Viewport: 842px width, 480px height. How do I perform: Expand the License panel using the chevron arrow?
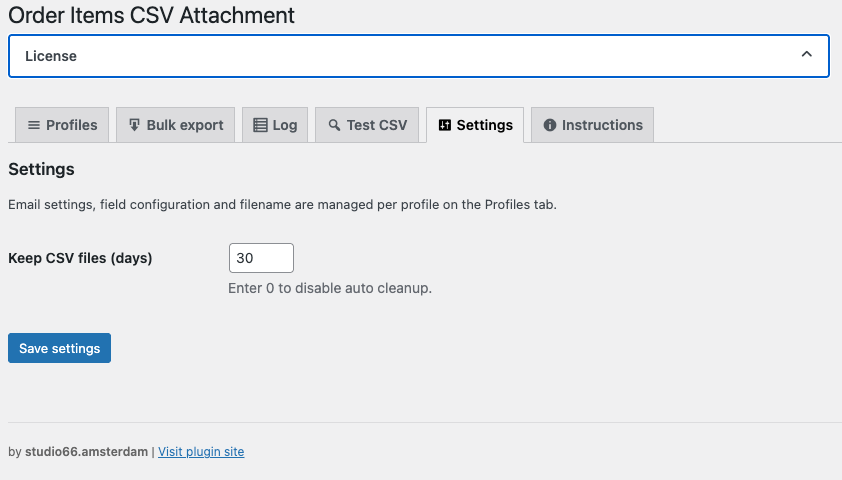[x=807, y=56]
